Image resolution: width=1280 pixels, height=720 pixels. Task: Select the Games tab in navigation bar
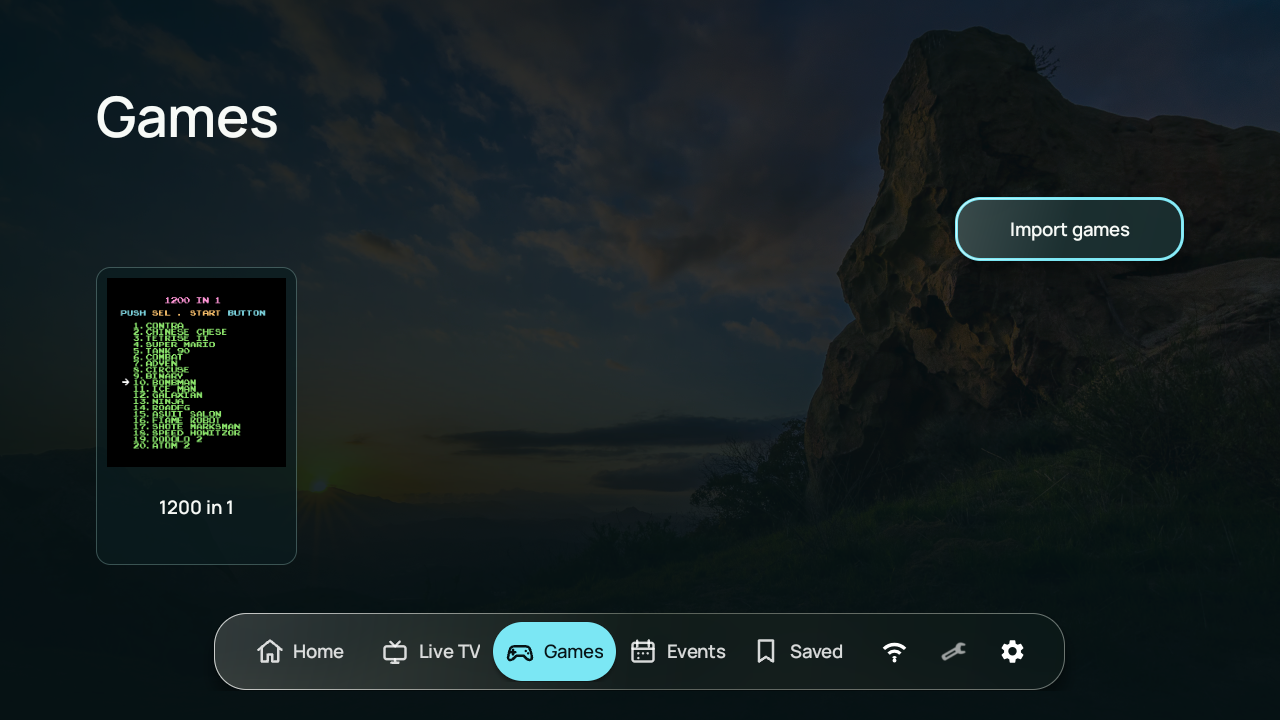(x=554, y=652)
